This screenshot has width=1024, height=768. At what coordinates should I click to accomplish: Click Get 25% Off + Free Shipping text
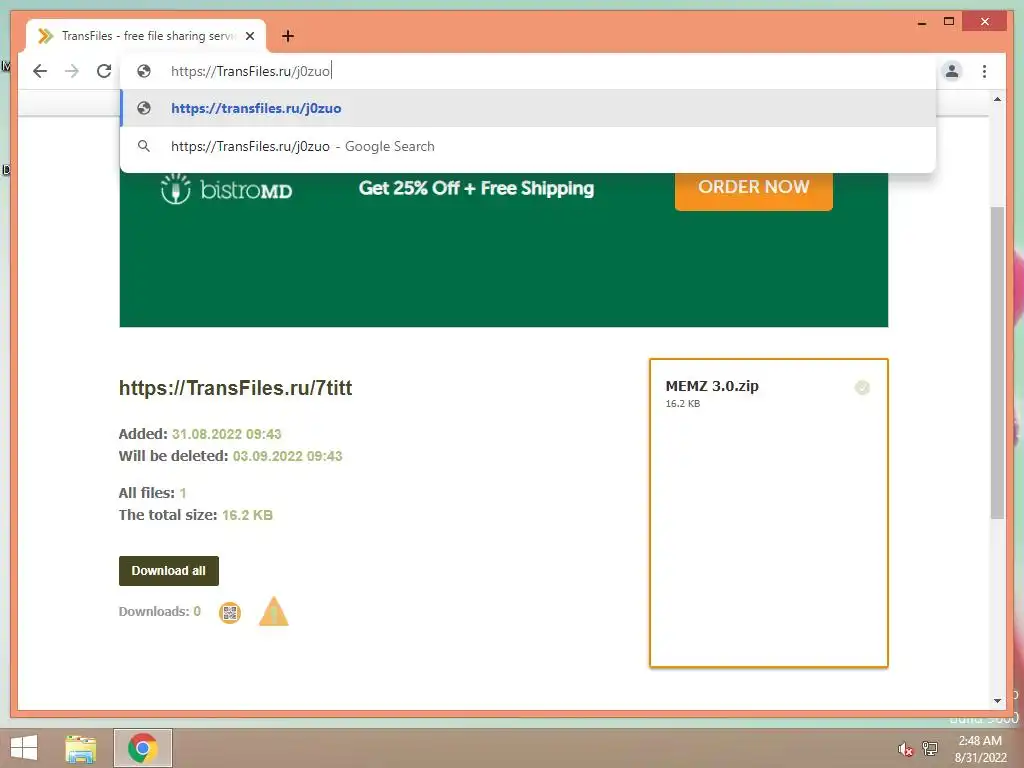476,188
